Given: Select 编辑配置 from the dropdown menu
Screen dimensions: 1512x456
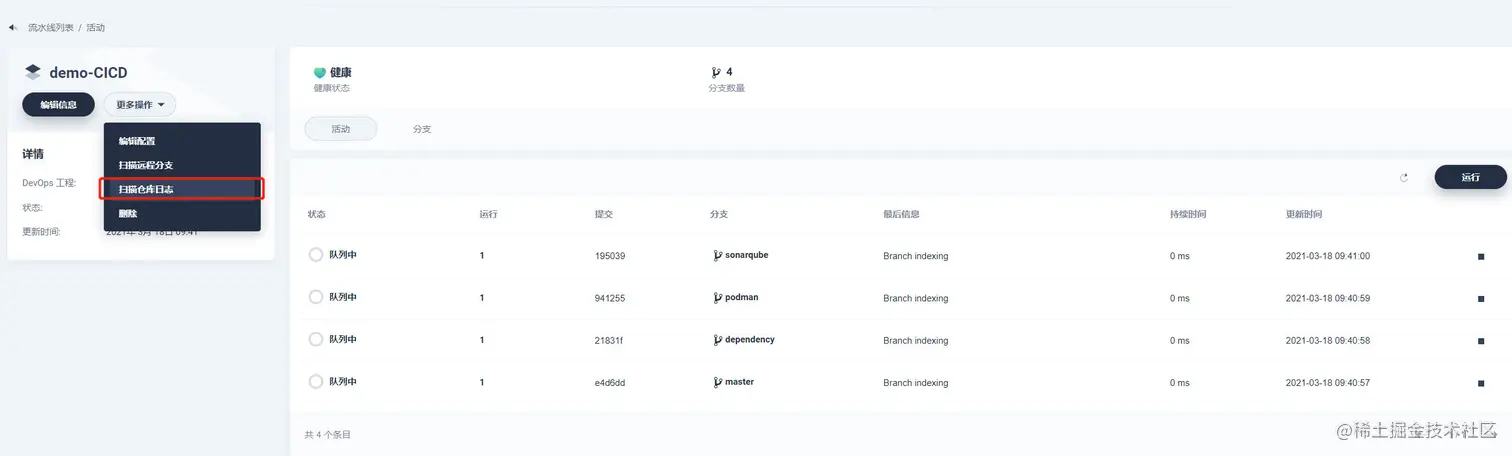Looking at the screenshot, I should pos(137,141).
